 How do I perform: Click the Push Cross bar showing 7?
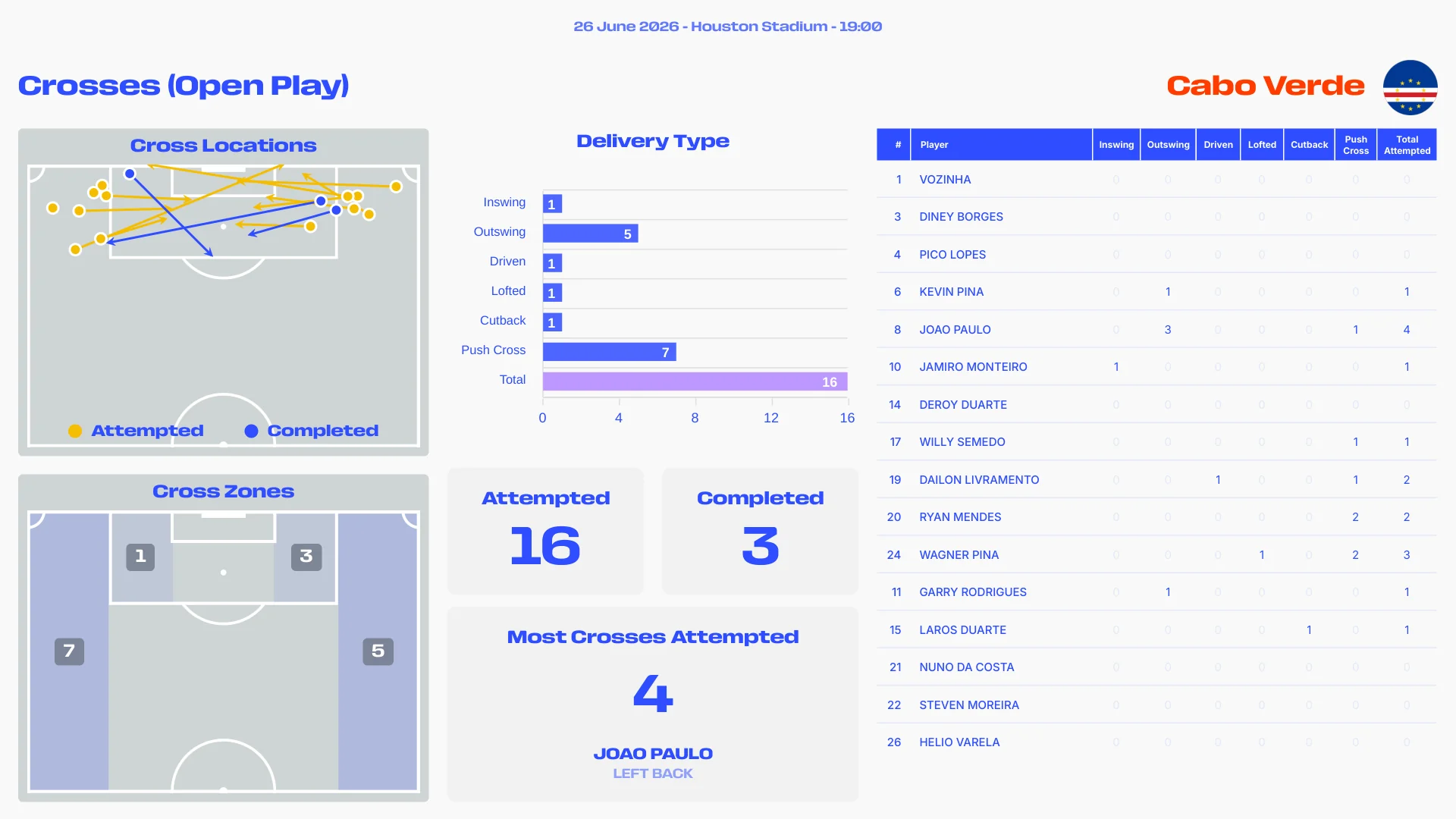coord(609,352)
